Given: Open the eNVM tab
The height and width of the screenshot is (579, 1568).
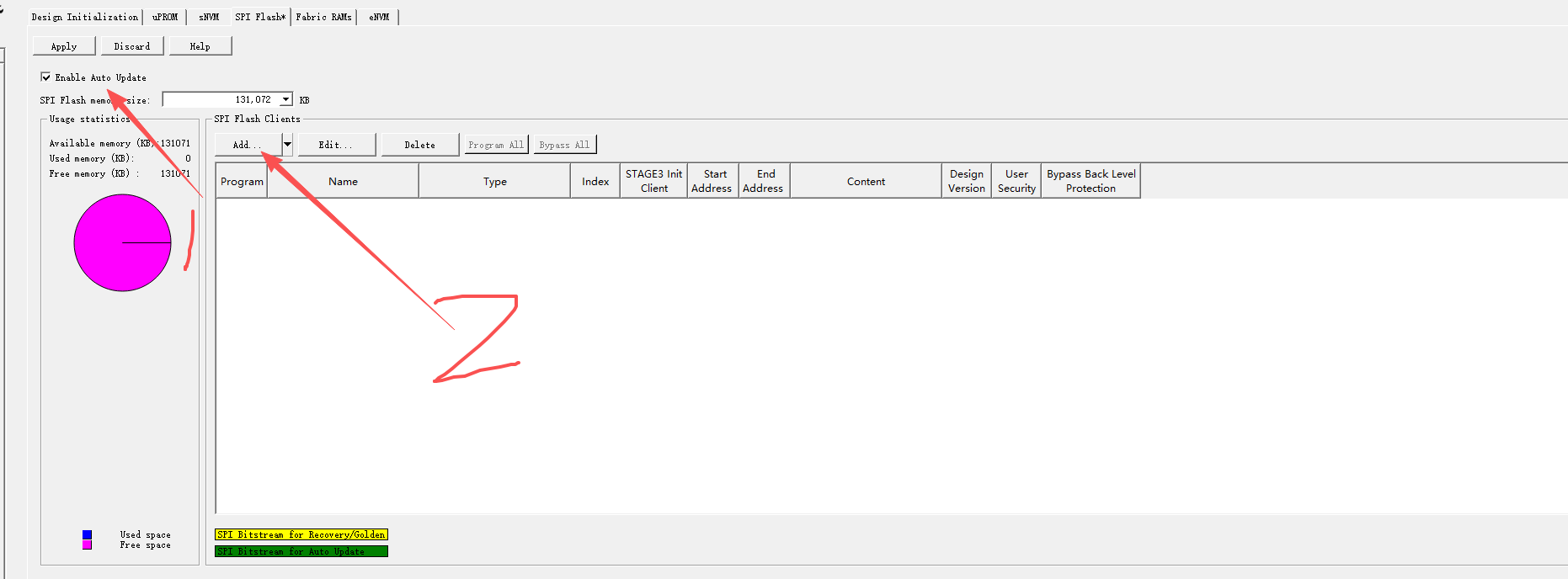Looking at the screenshot, I should point(379,17).
